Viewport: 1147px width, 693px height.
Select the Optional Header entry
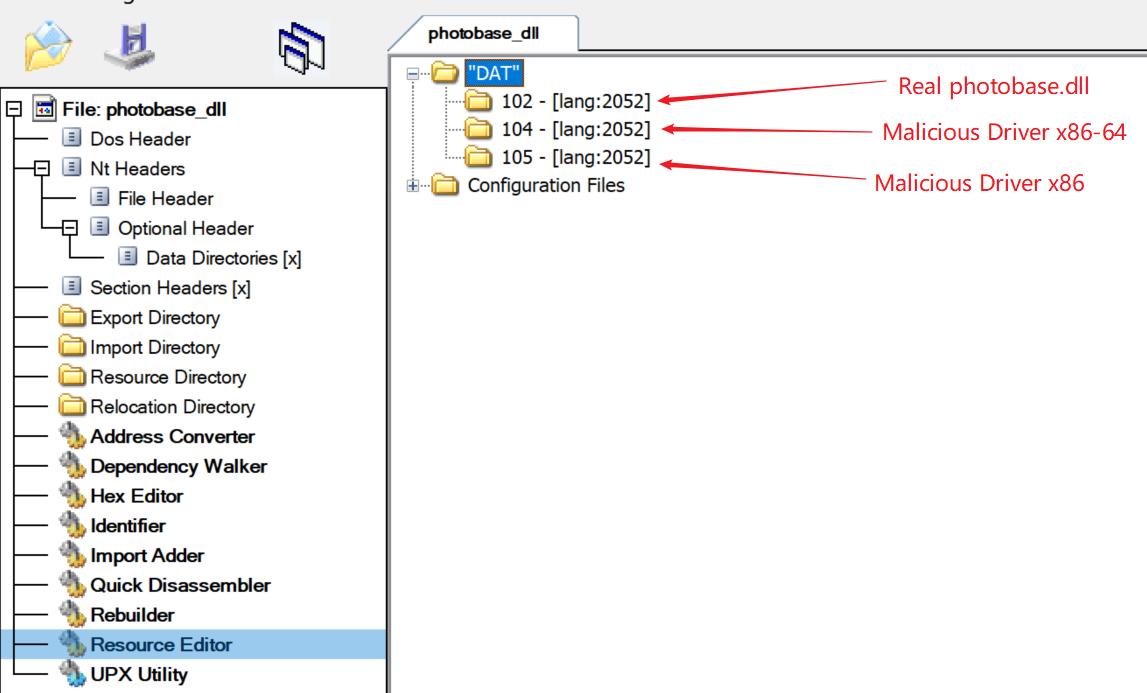[x=186, y=228]
